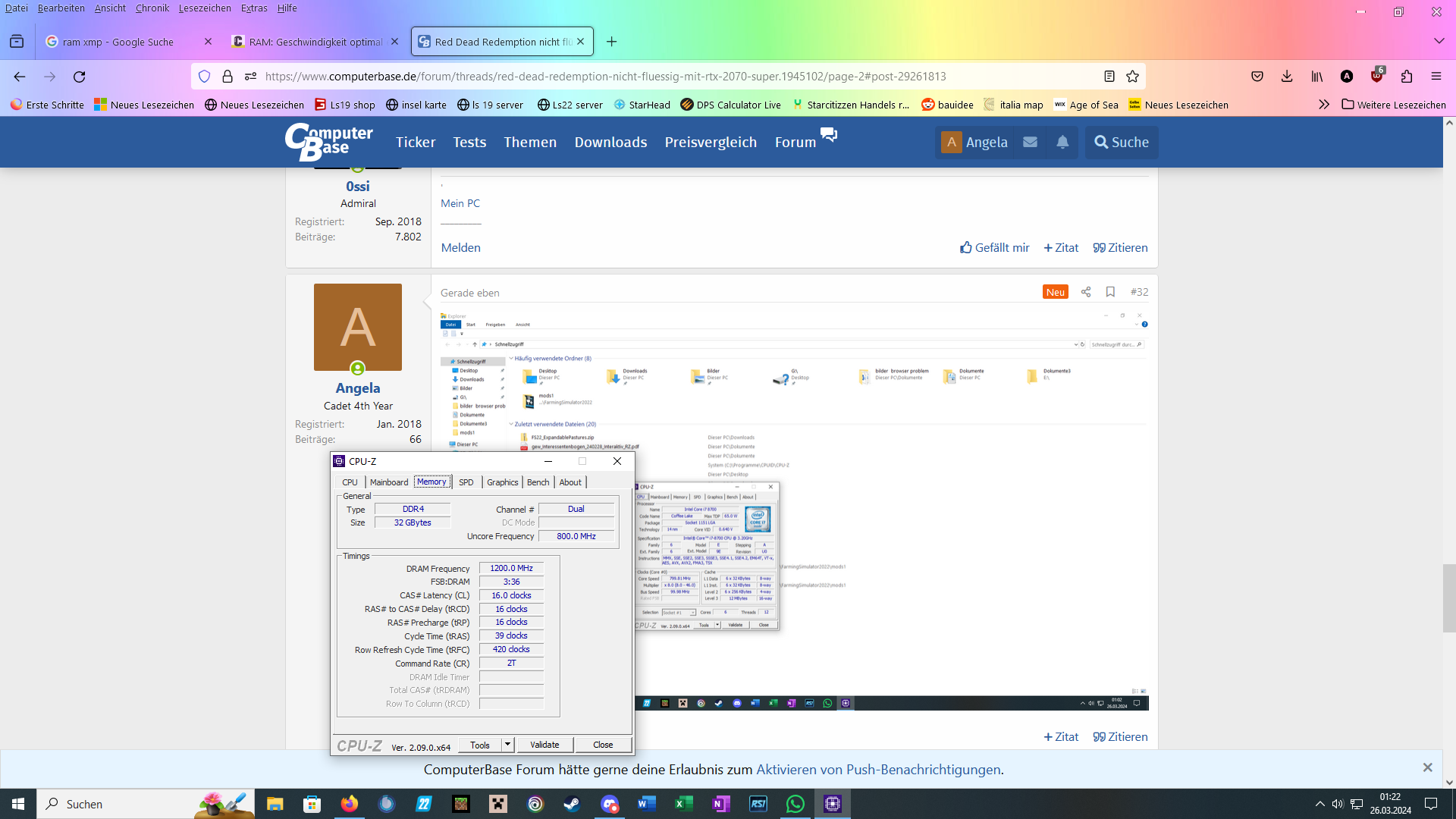Dismiss the push notification banner with X

click(1427, 767)
